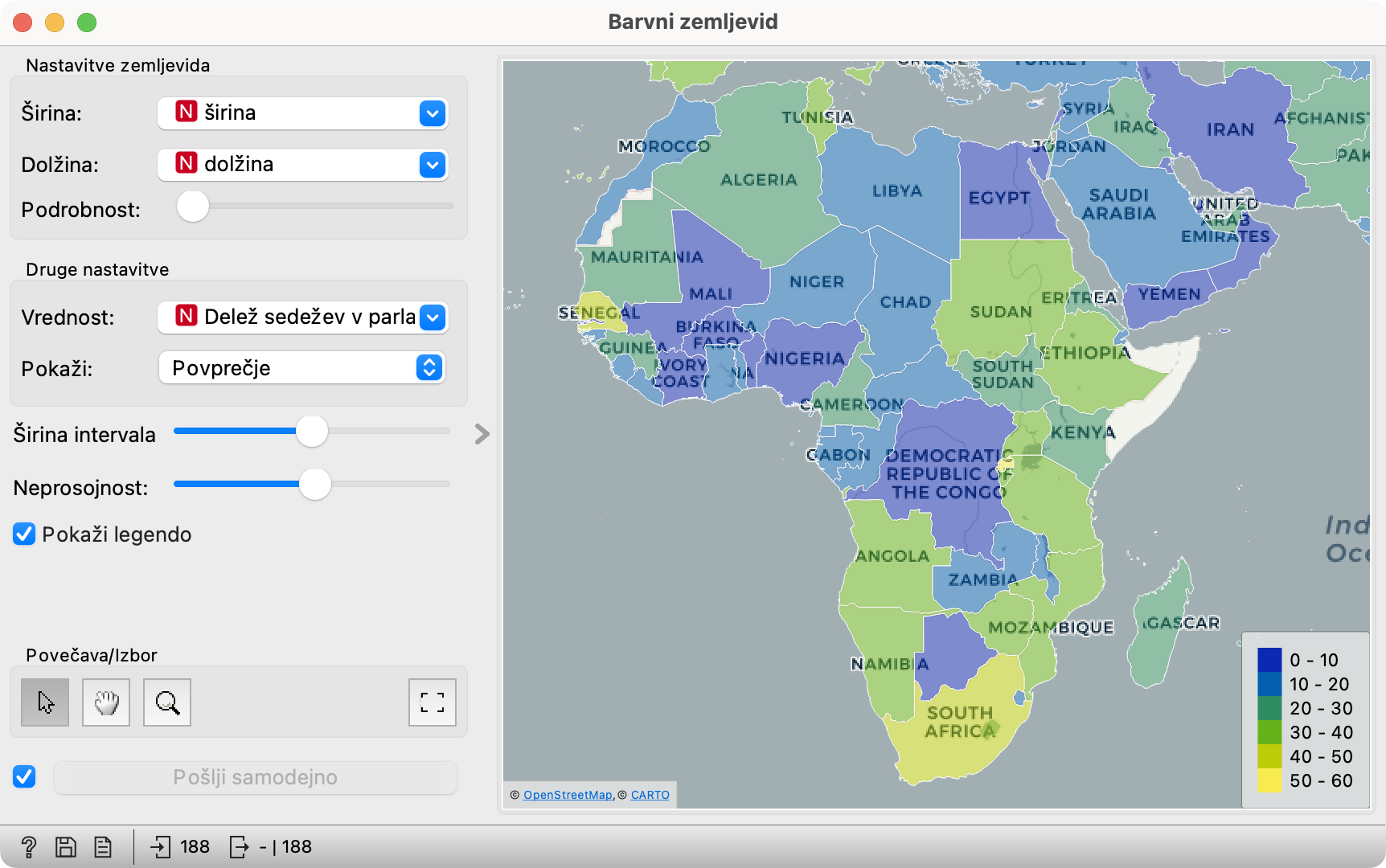1386x868 pixels.
Task: Select Mali on the map
Action: pos(711,293)
